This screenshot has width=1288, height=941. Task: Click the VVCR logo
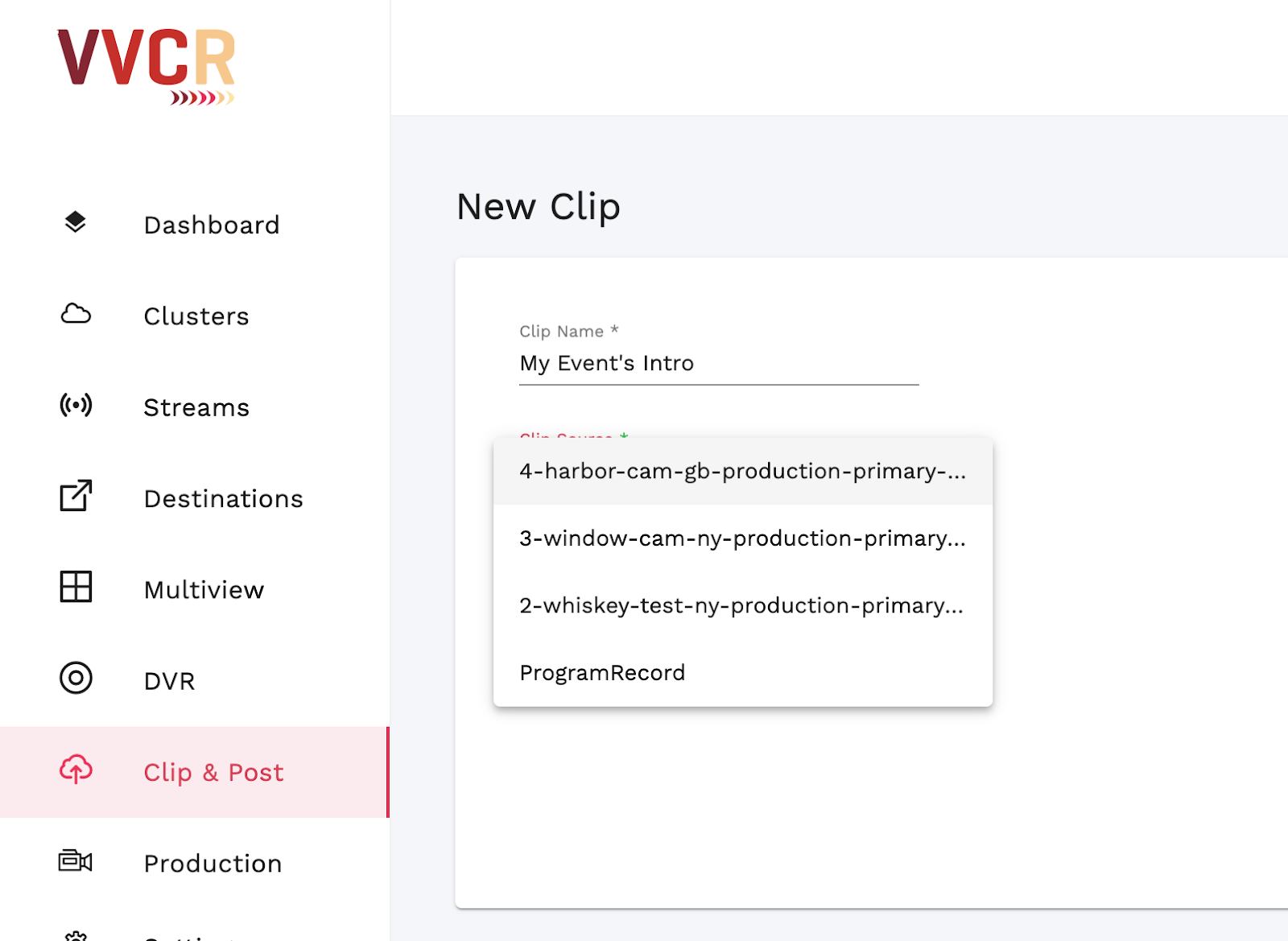click(x=147, y=67)
